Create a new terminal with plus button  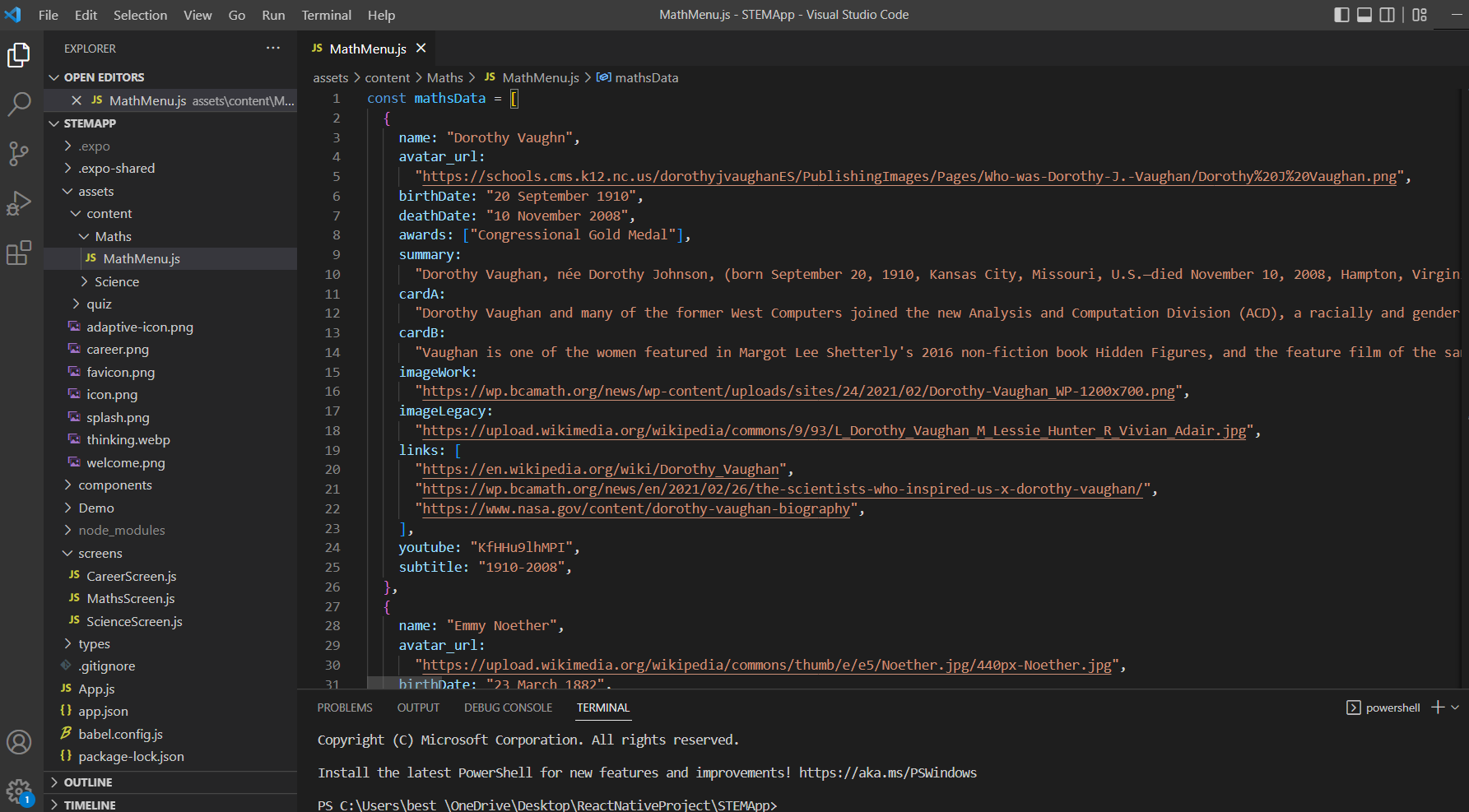pos(1438,708)
